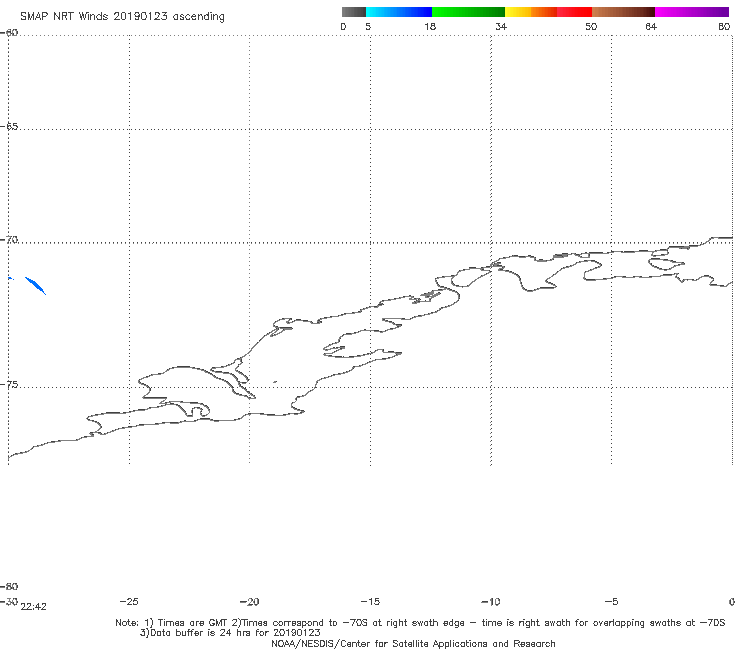Image resolution: width=740 pixels, height=650 pixels.
Task: Select the gray segment of the wind colorbar
Action: (353, 12)
